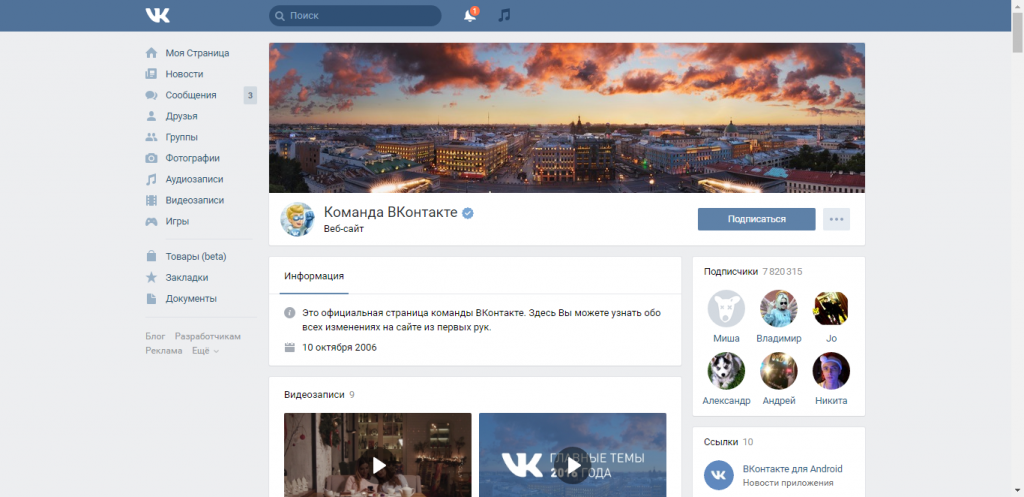Viewport: 1024px width, 497px height.
Task: Open the Ссылки section header
Action: (x=721, y=442)
